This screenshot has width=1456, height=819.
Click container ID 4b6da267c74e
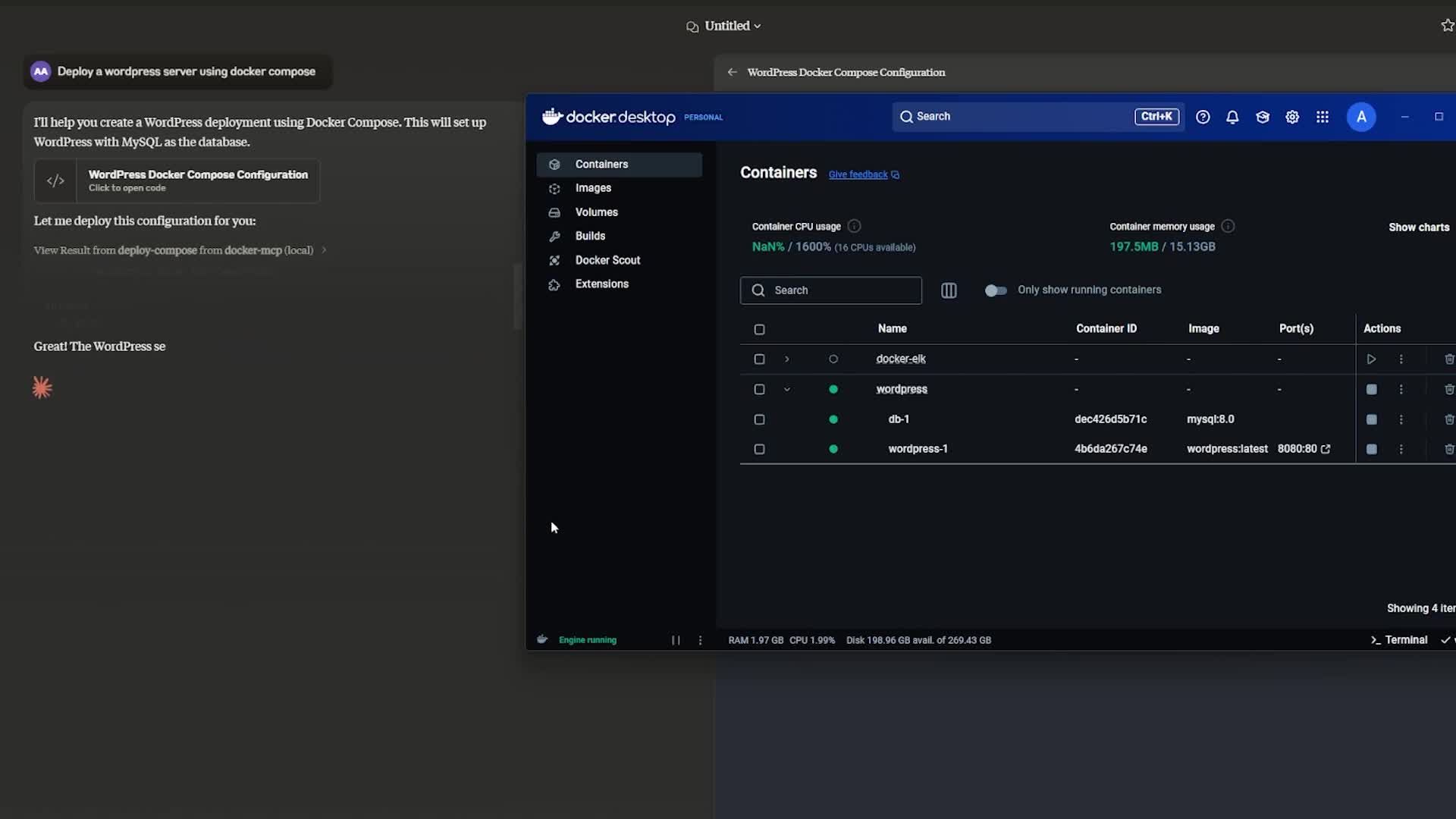click(1110, 449)
